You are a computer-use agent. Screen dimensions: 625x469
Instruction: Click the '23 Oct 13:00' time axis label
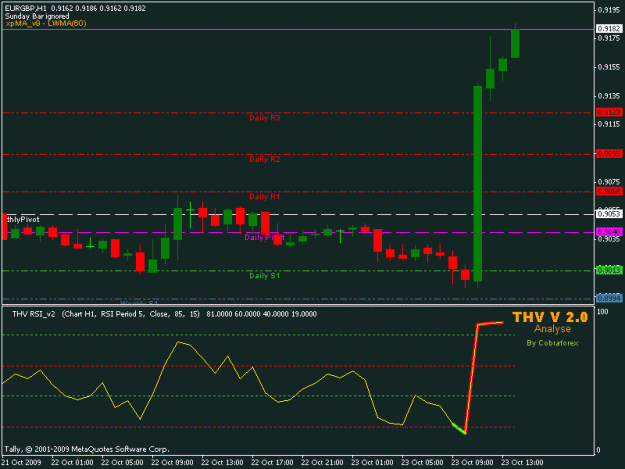click(522, 463)
